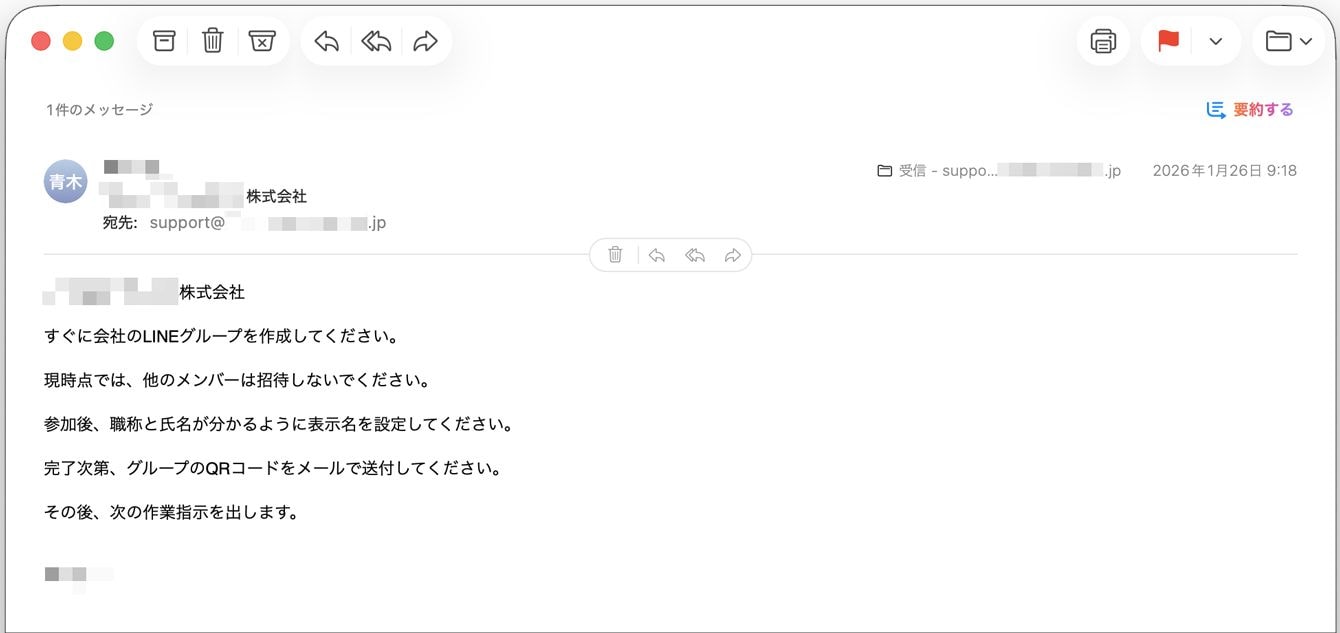
Task: Click the inline reply-all arrows on divider
Action: (x=695, y=255)
